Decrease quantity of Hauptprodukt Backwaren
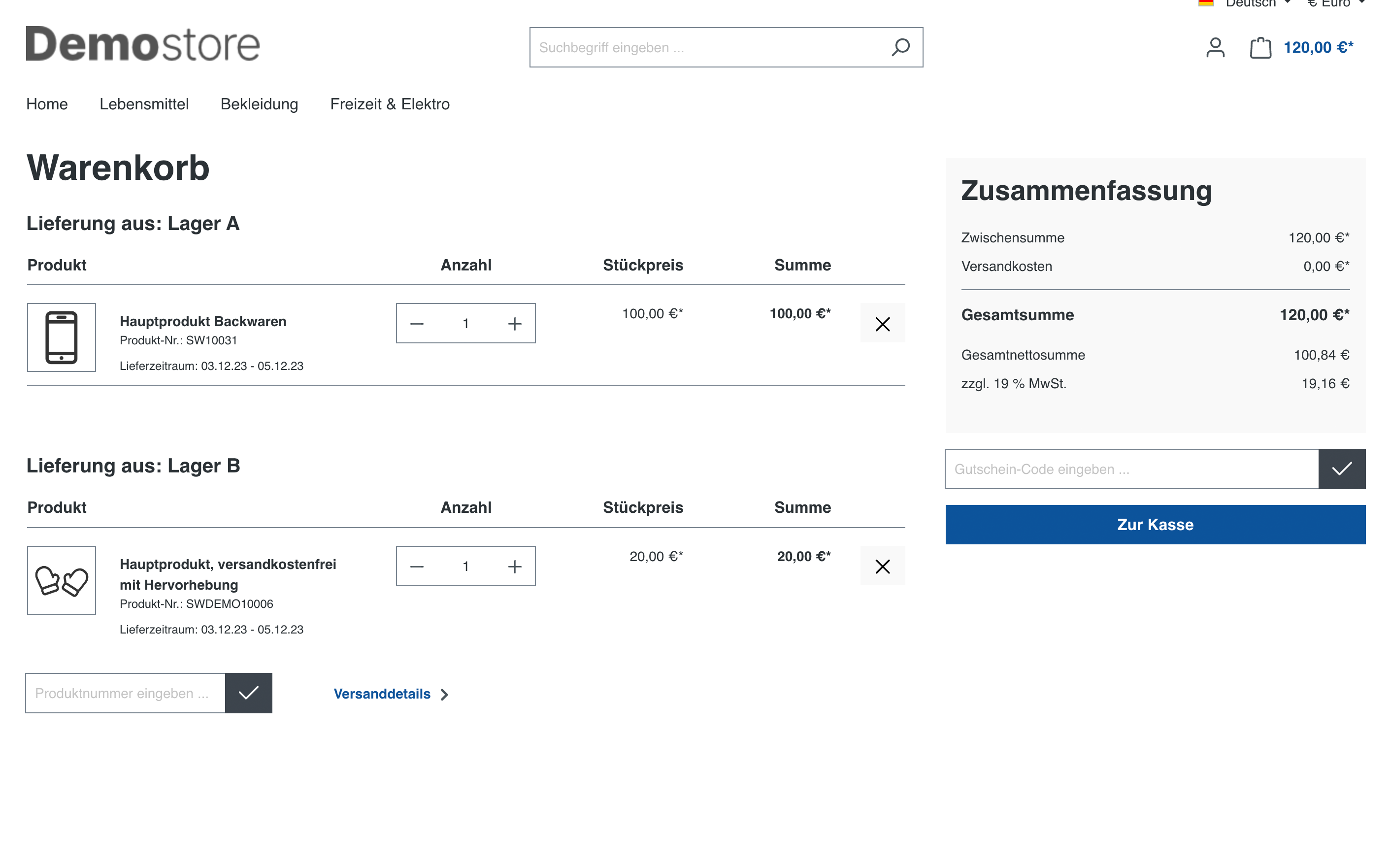 click(x=417, y=324)
